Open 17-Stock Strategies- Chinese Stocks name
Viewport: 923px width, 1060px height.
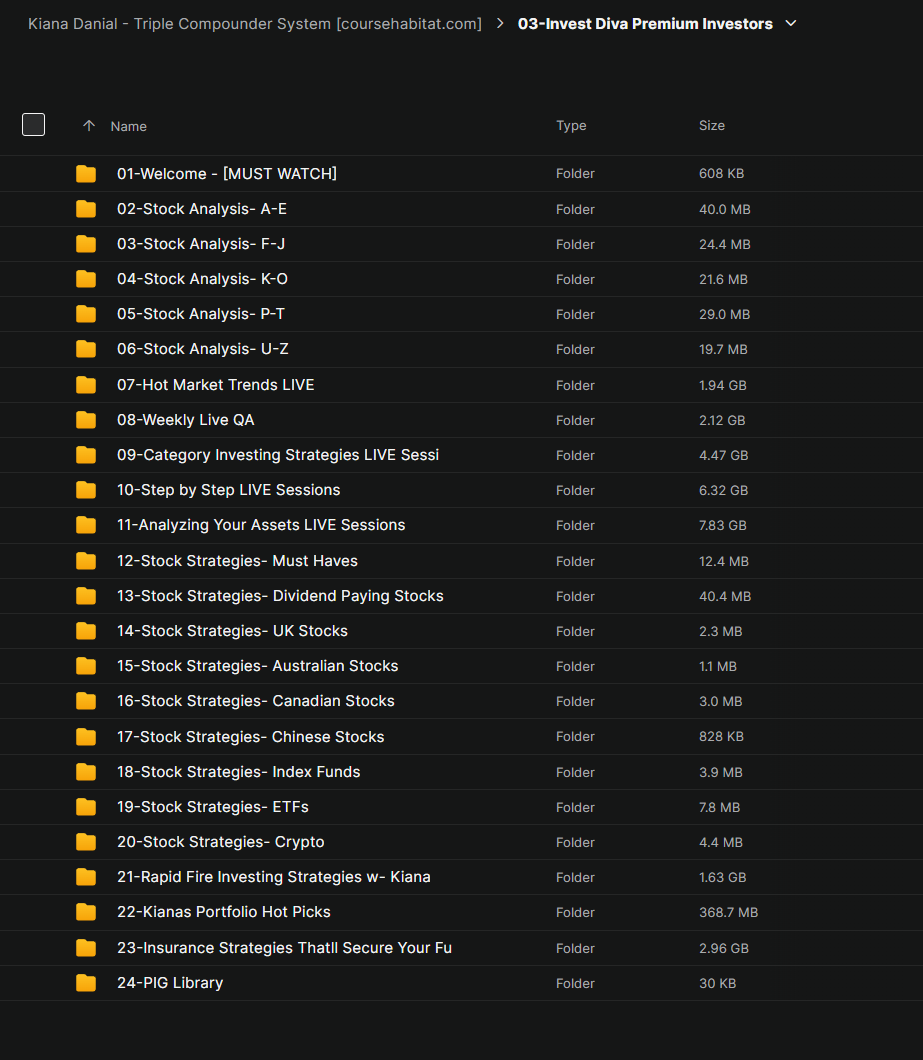click(x=250, y=737)
